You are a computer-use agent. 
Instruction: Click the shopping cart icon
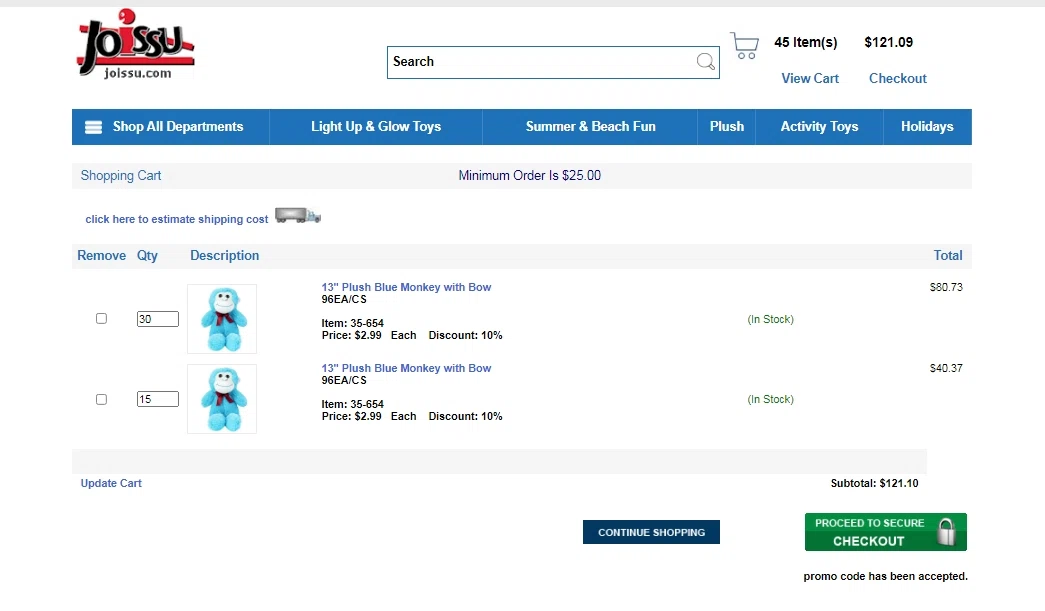(x=744, y=46)
